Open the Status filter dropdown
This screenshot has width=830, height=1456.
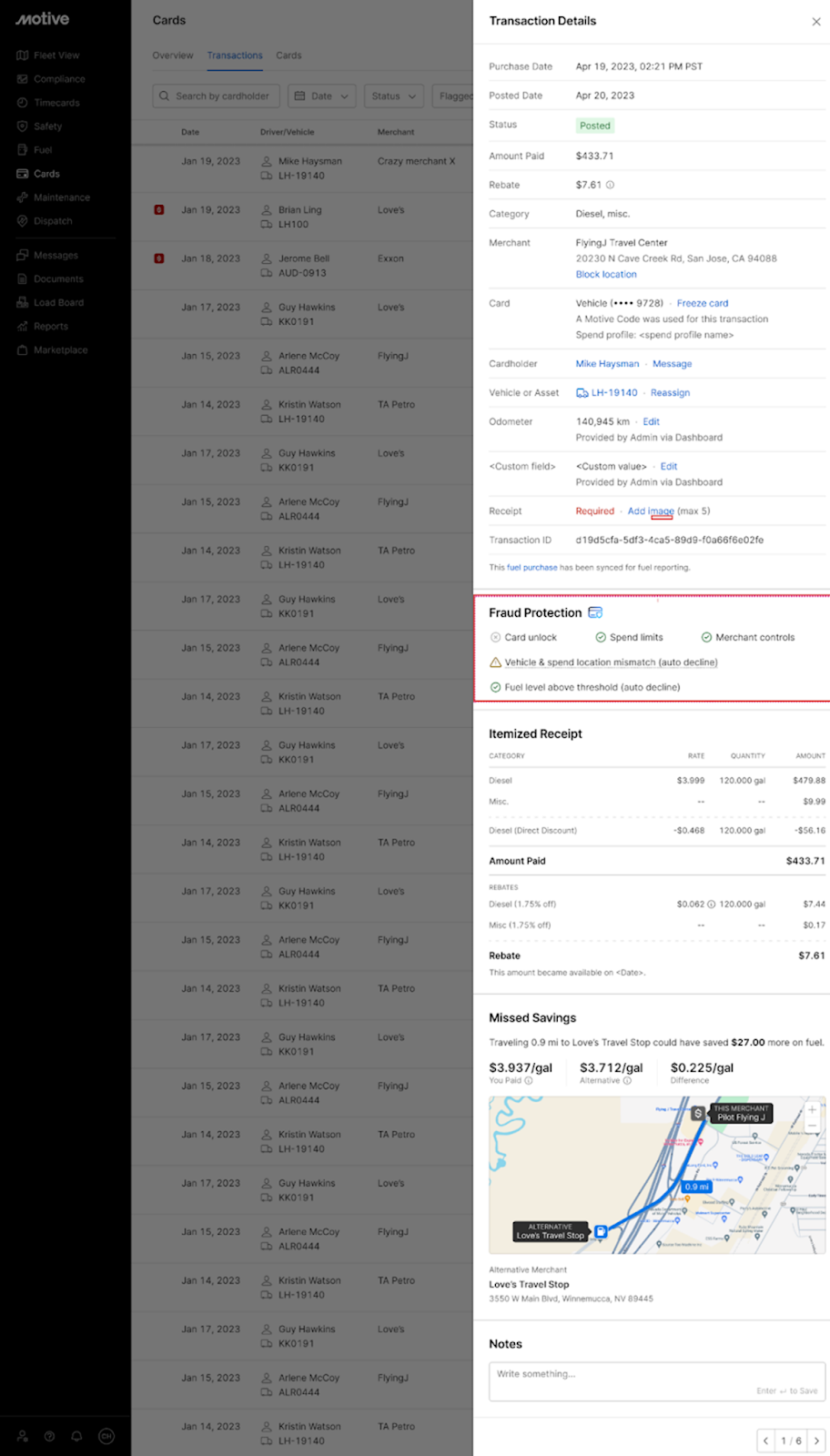tap(394, 96)
